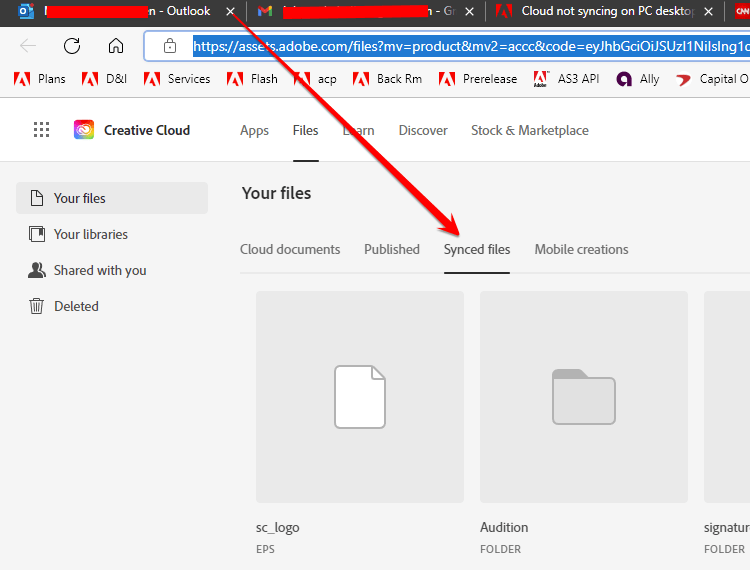Reload the page with refresh icon
The height and width of the screenshot is (570, 750).
coord(72,46)
